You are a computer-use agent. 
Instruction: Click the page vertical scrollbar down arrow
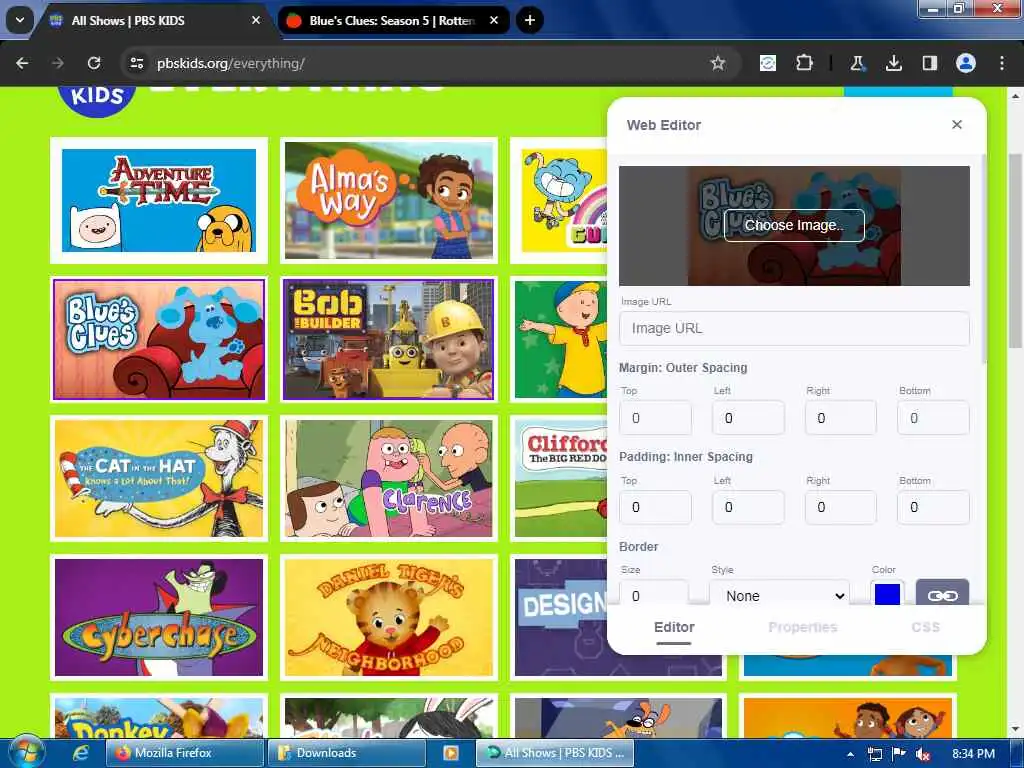pos(1015,729)
